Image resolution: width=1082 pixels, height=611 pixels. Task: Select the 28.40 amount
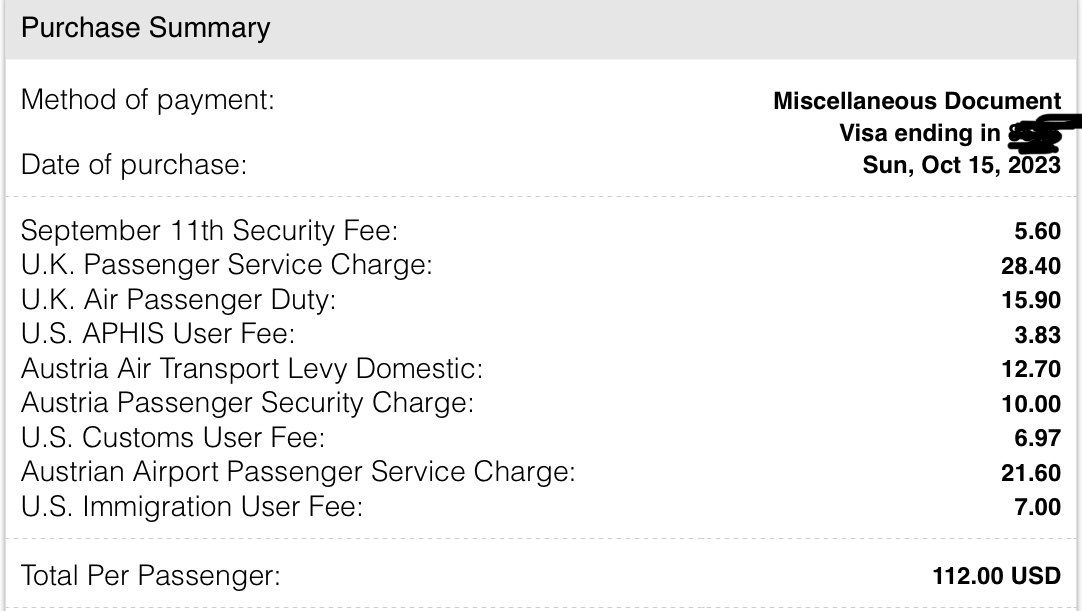pos(1031,266)
